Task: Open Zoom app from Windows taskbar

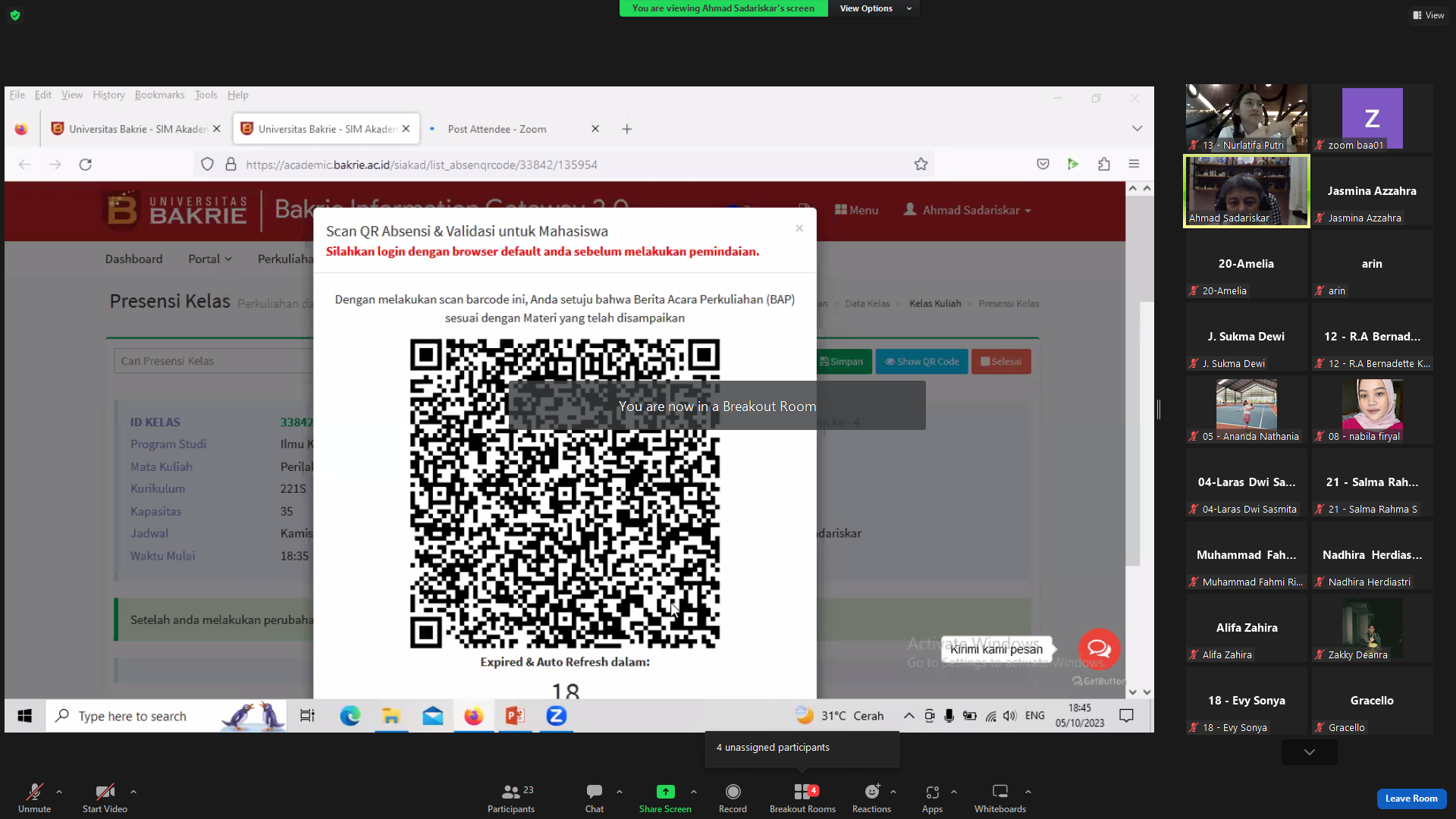Action: (x=557, y=716)
